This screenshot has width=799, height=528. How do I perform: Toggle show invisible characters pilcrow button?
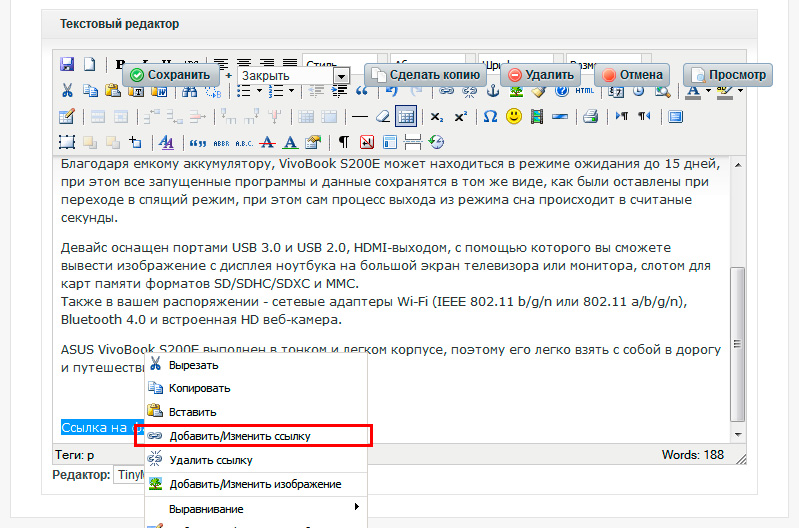click(343, 142)
